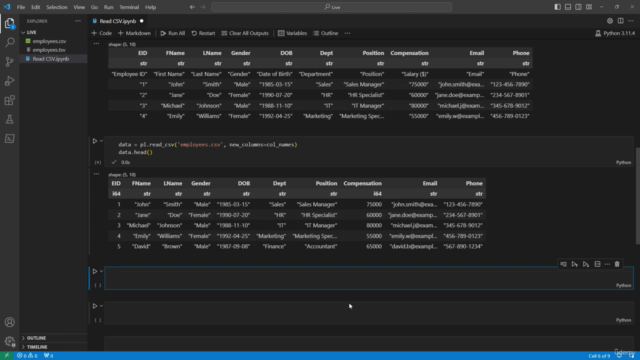
Task: Open the Extensions view
Action: (x=9, y=100)
